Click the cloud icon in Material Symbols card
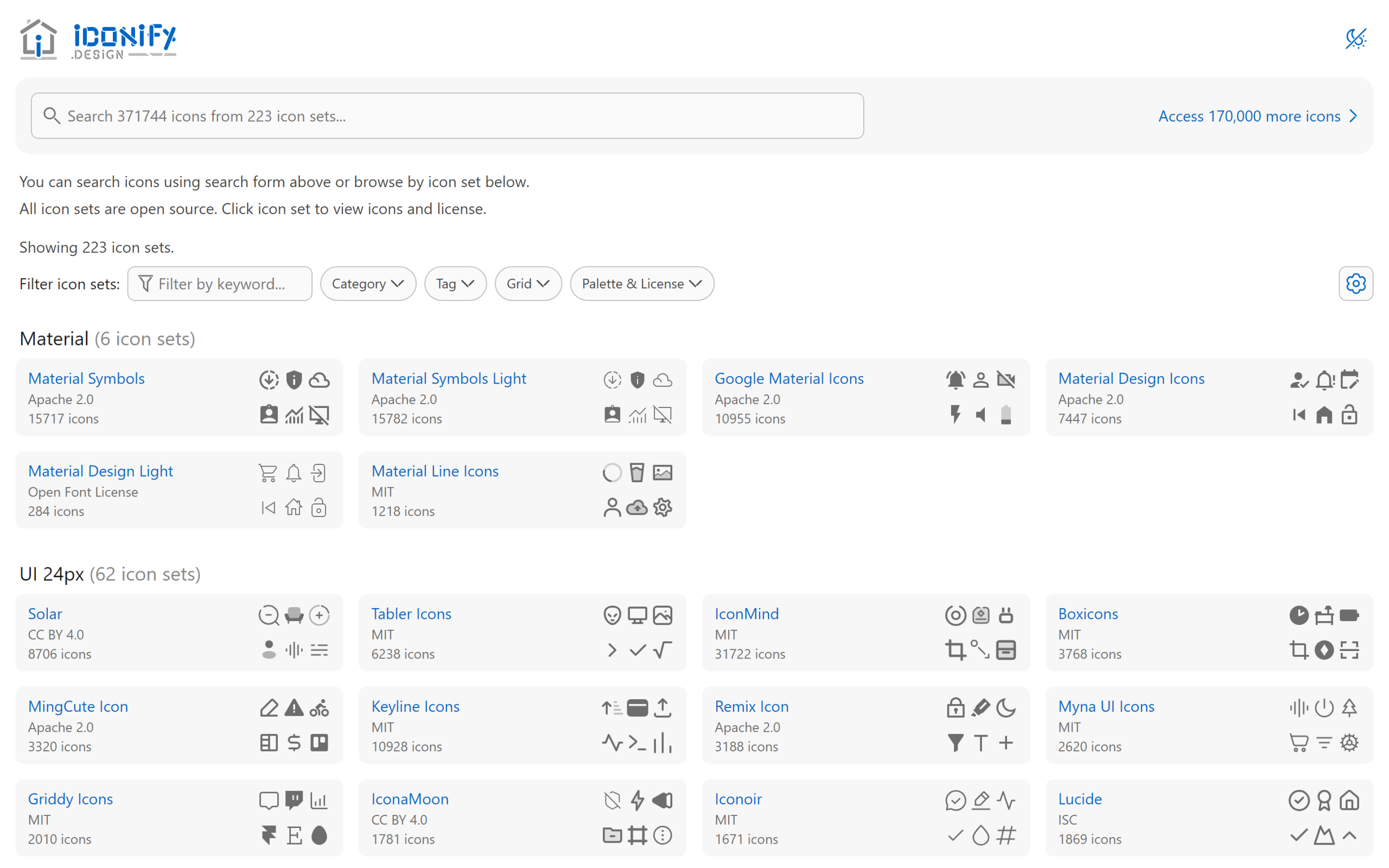1389x868 pixels. pos(319,380)
